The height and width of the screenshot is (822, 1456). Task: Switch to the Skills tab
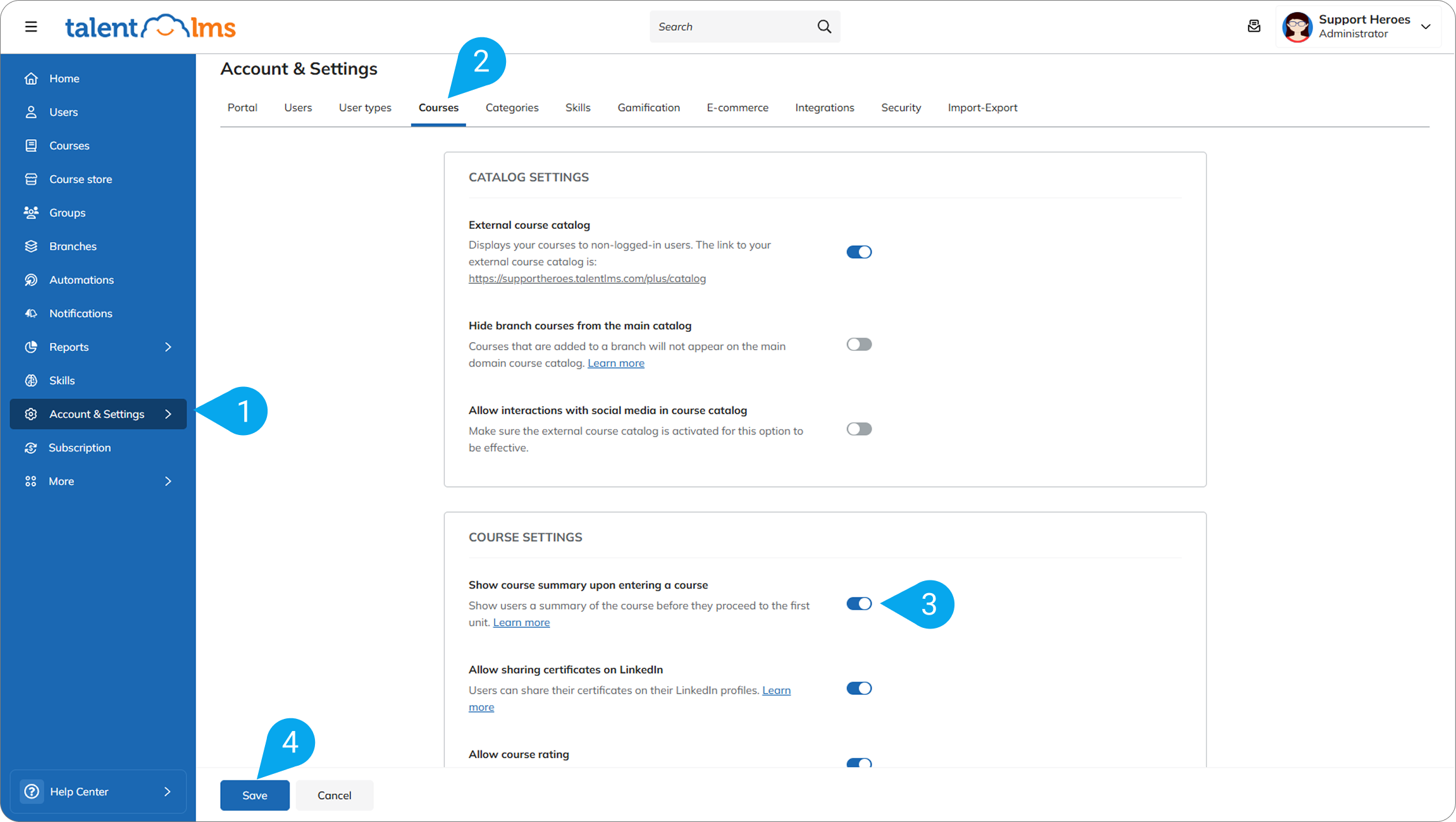(577, 107)
